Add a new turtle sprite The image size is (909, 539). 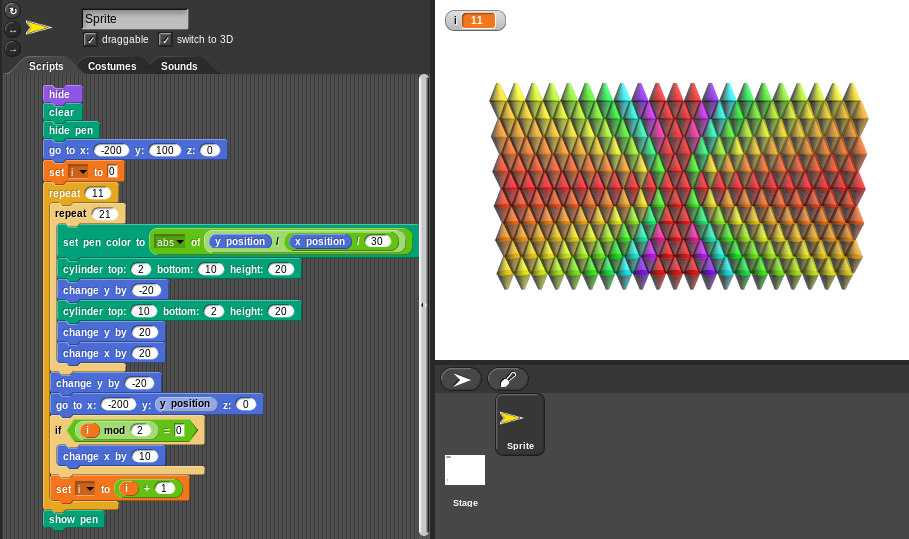pos(461,380)
